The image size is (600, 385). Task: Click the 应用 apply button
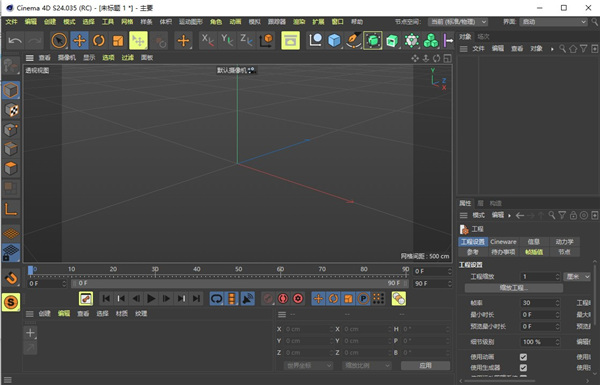click(426, 365)
